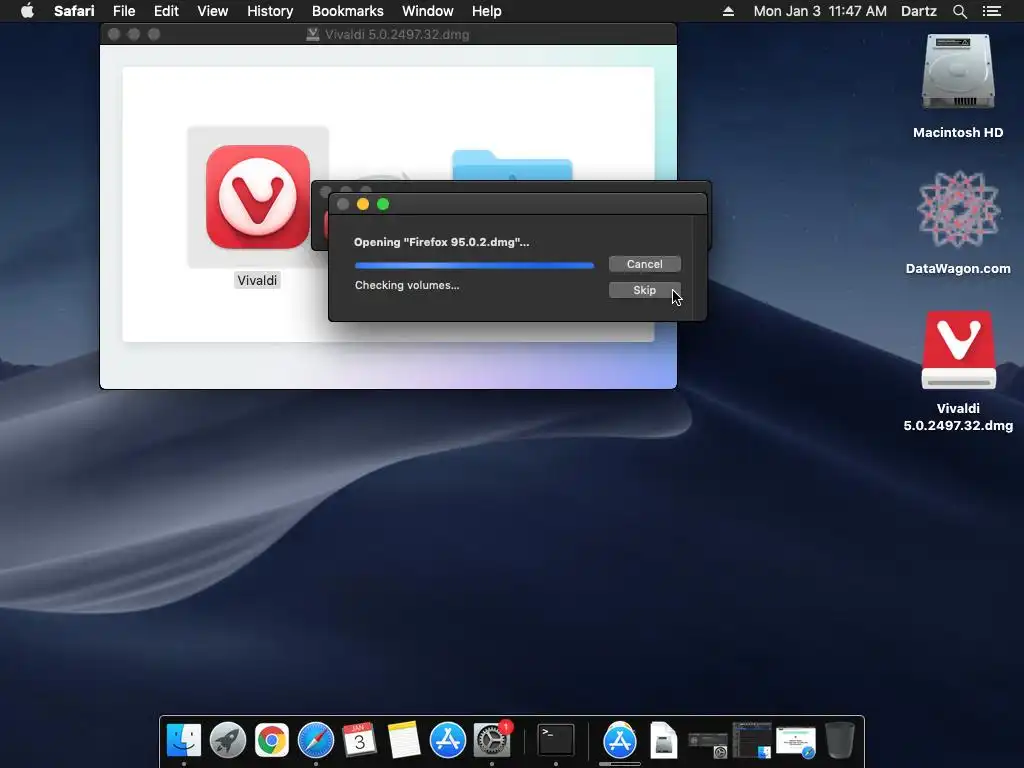The height and width of the screenshot is (768, 1024).
Task: Open the Safari menu
Action: pyautogui.click(x=74, y=11)
